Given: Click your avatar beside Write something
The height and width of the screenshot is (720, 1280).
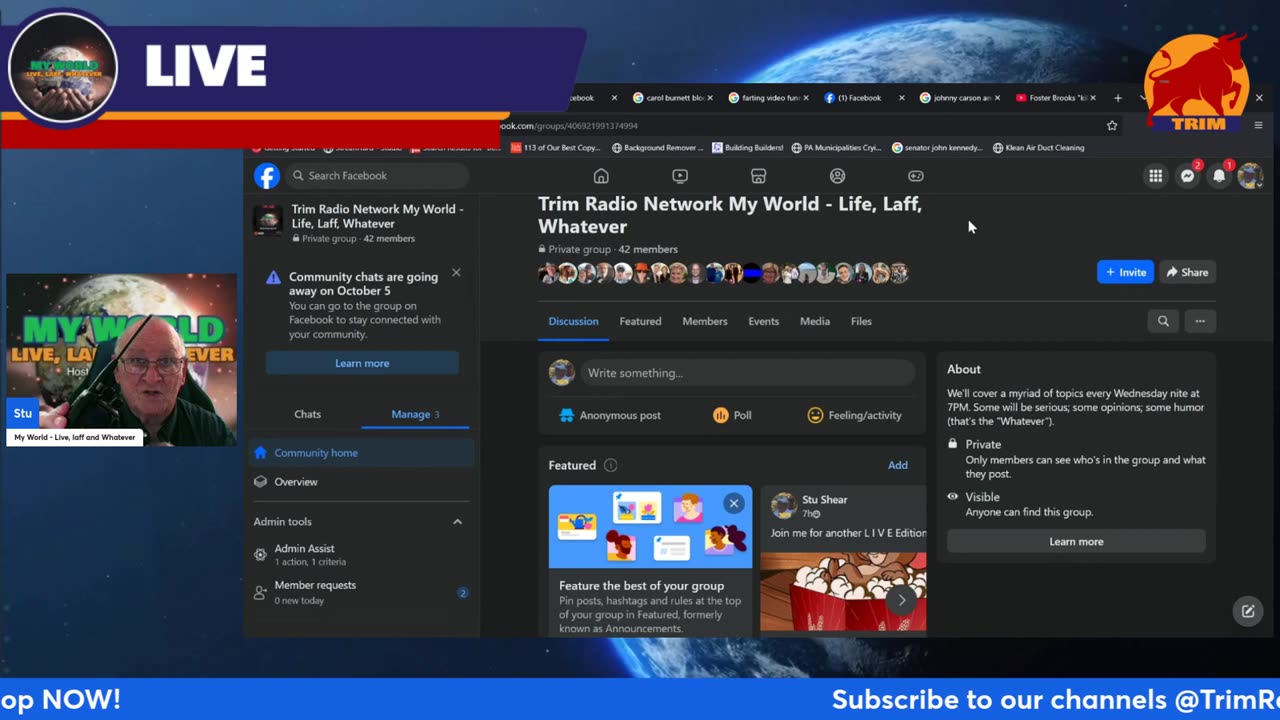Looking at the screenshot, I should click(x=562, y=373).
